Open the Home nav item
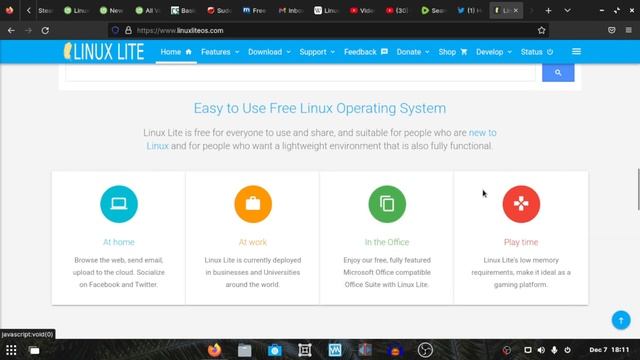Screen dimensions: 640x360 [176, 52]
